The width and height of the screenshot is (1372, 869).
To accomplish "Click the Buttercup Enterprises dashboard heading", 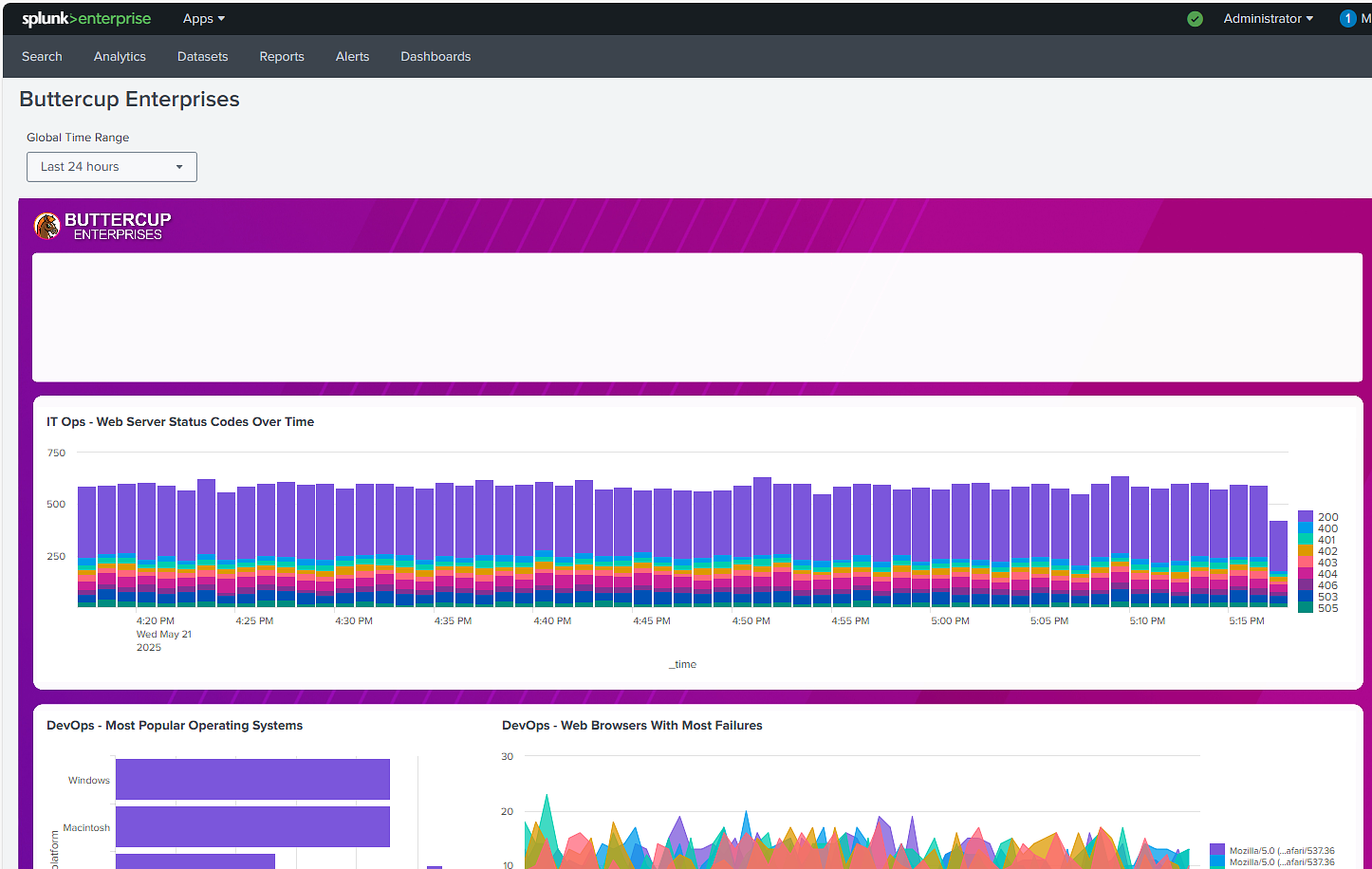I will click(x=129, y=100).
